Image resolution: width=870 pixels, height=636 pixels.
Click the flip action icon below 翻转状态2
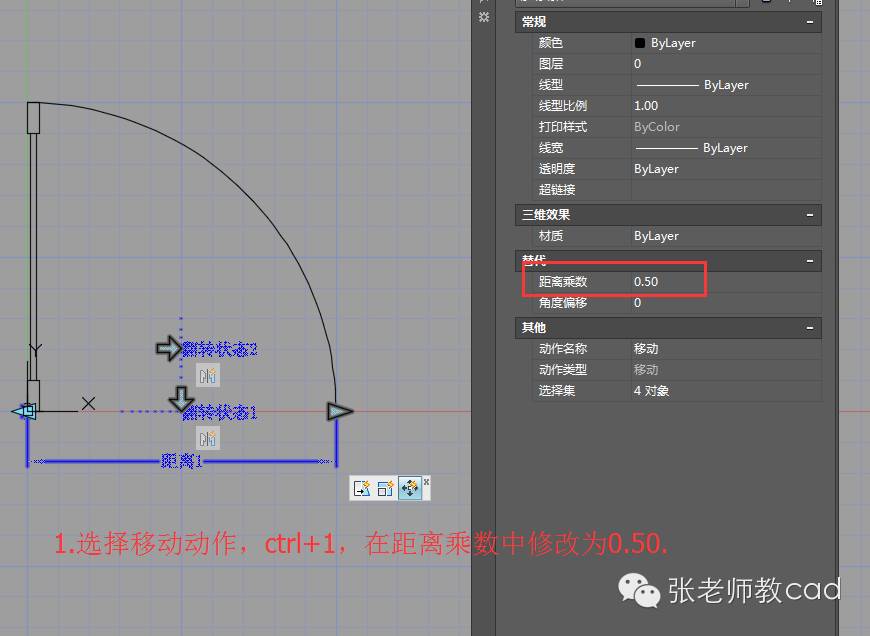point(208,376)
